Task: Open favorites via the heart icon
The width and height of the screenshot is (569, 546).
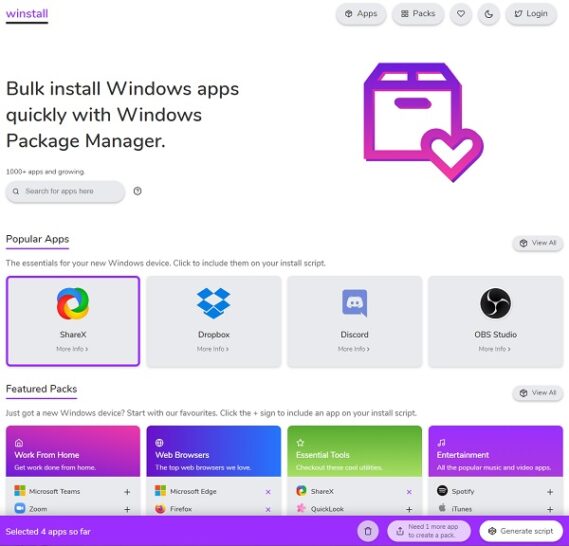Action: point(461,14)
